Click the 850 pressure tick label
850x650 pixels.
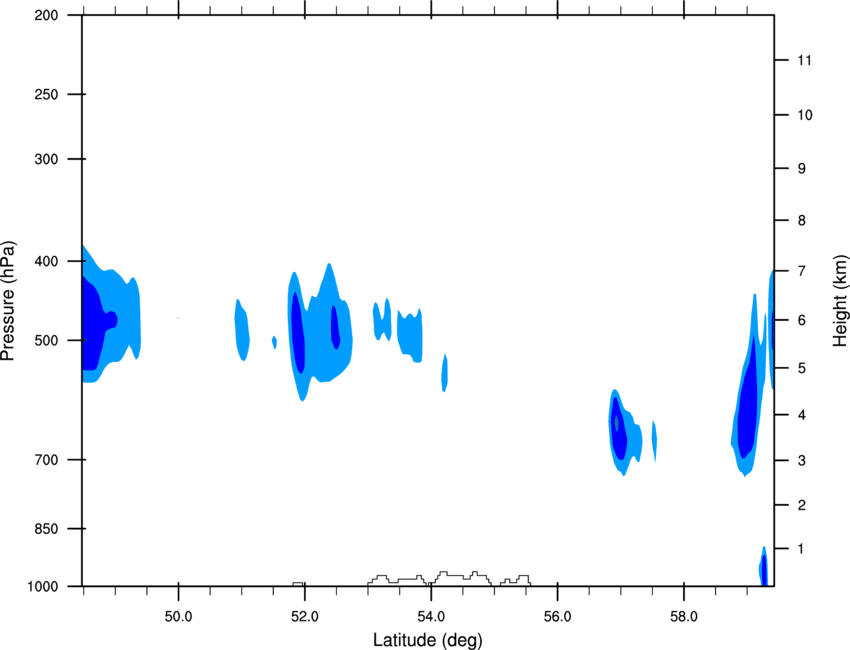click(46, 529)
